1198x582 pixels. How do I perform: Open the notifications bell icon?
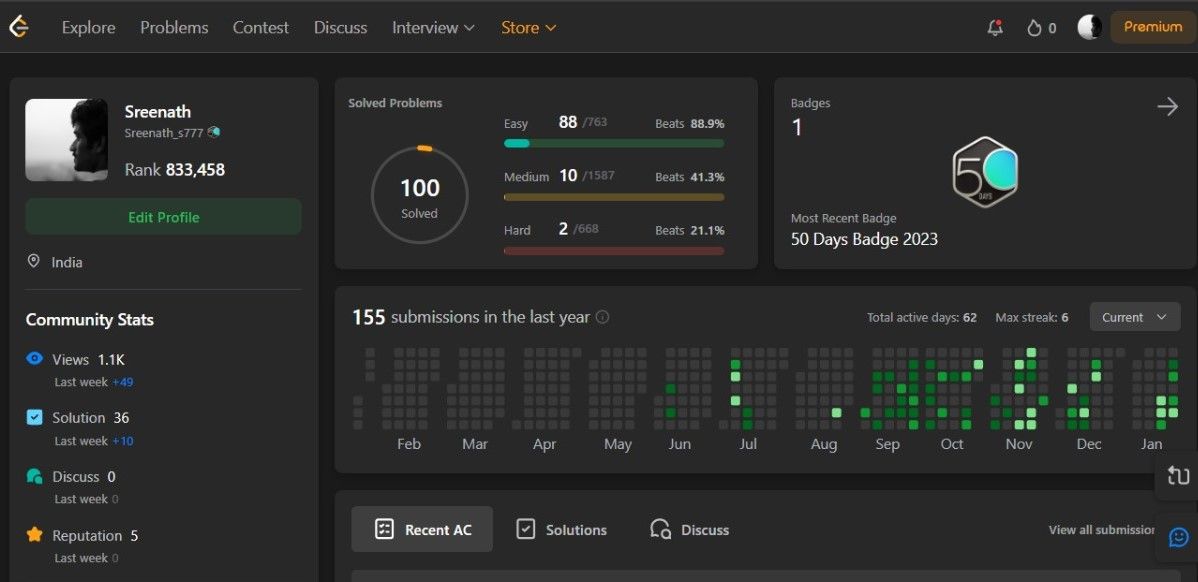(x=994, y=28)
